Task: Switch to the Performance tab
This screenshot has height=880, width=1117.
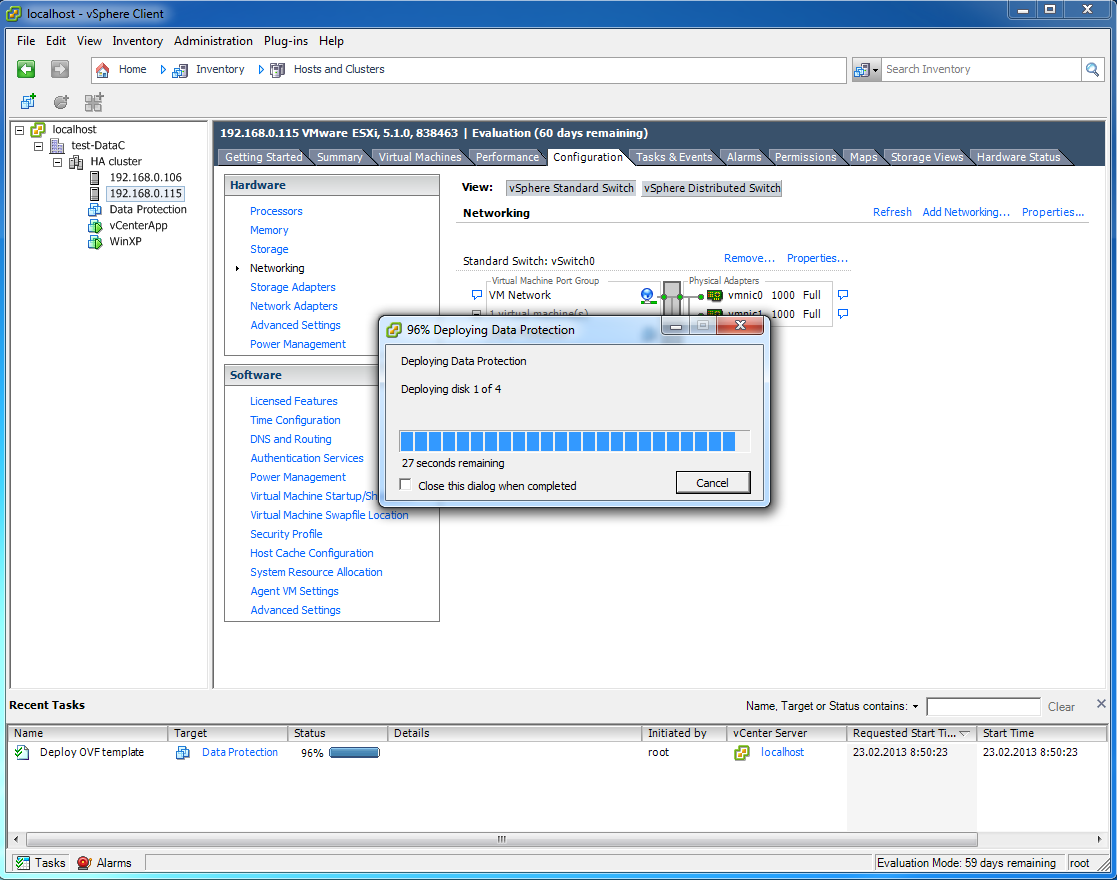Action: tap(507, 157)
